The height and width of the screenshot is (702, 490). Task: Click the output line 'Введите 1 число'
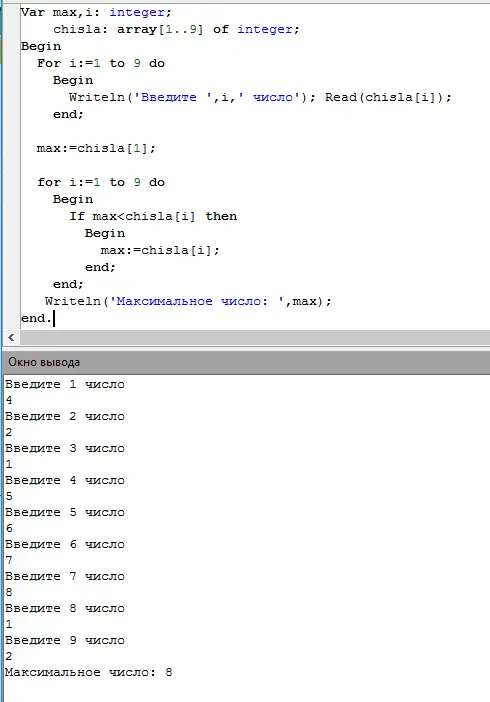pos(64,384)
